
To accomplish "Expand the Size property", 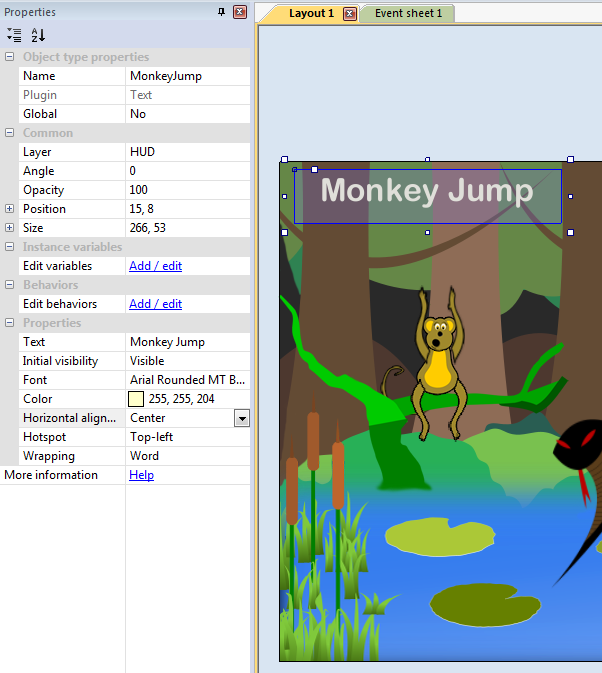I will coord(9,227).
